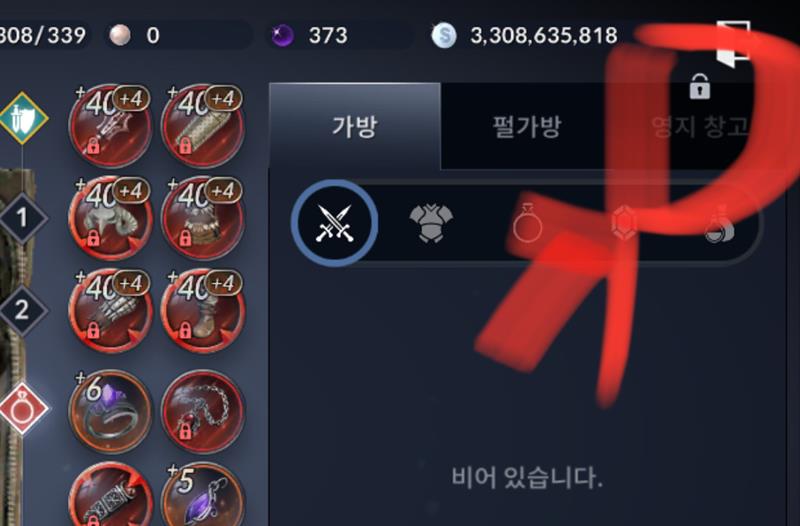
Task: Select the equipped +40 bracer sub-weapon slot
Action: (203, 126)
